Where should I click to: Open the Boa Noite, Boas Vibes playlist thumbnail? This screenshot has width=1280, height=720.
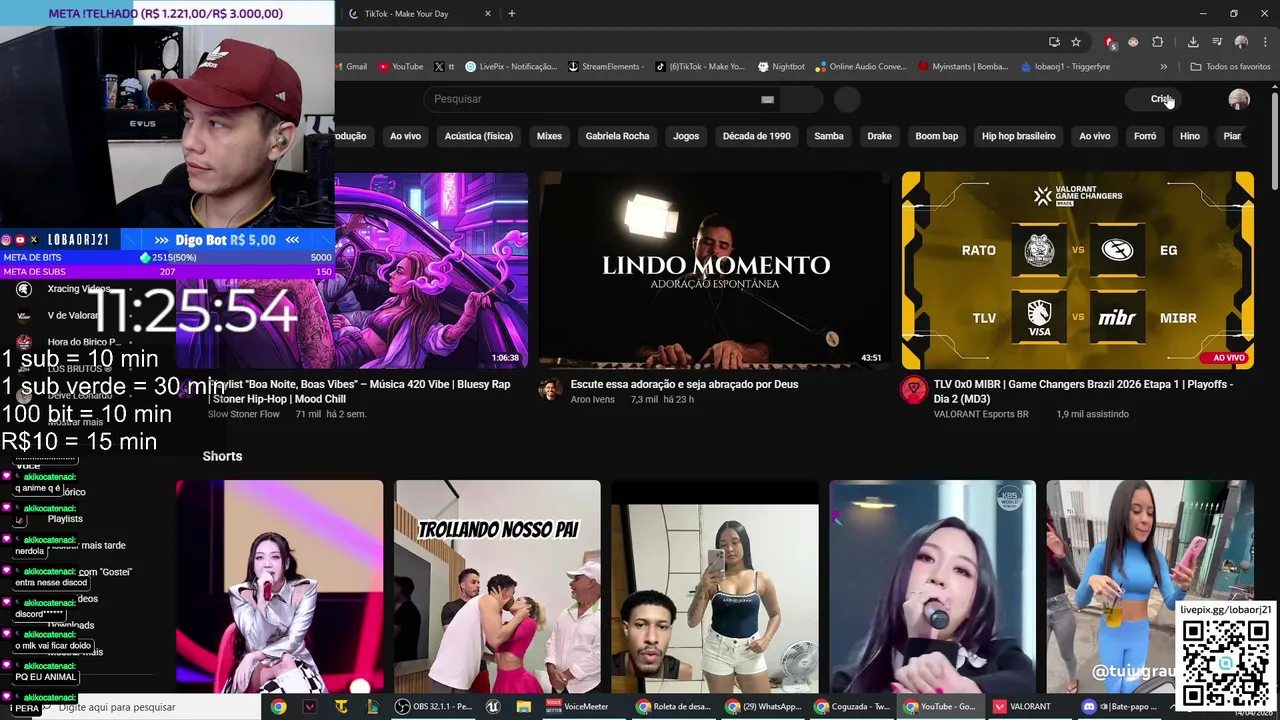[431, 270]
